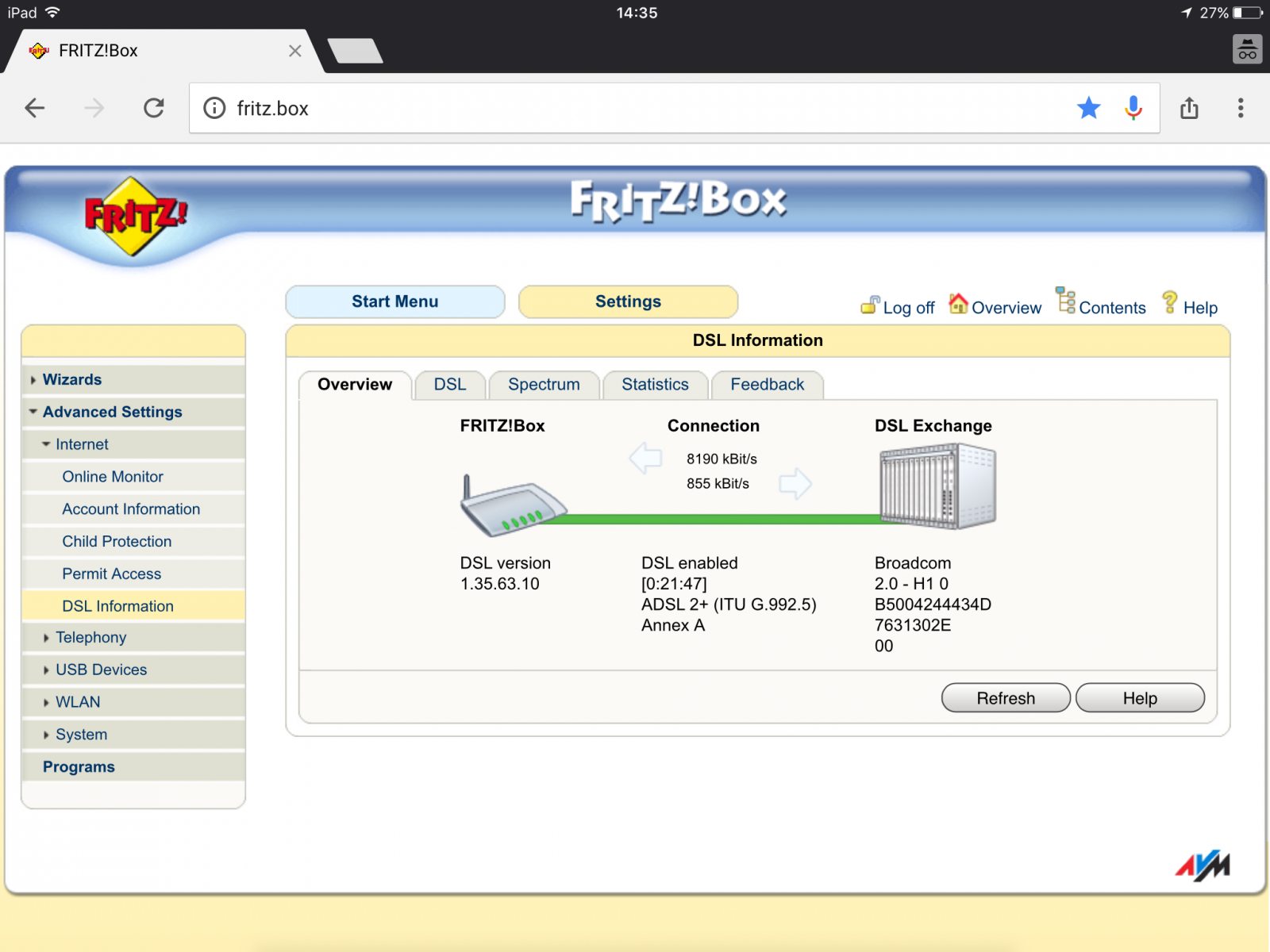Expand the Telephony menu
This screenshot has height=952, width=1270.
pos(90,638)
